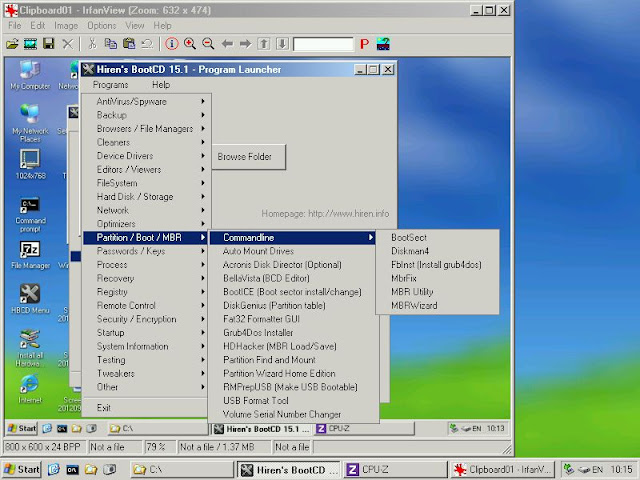Click the red P properties icon

coord(364,44)
